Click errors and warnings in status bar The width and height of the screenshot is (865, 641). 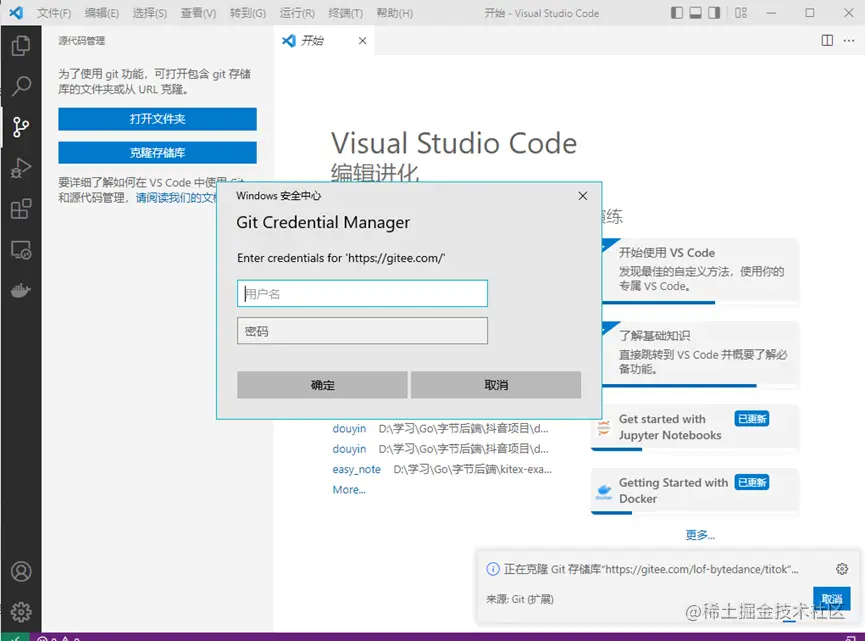pos(58,638)
